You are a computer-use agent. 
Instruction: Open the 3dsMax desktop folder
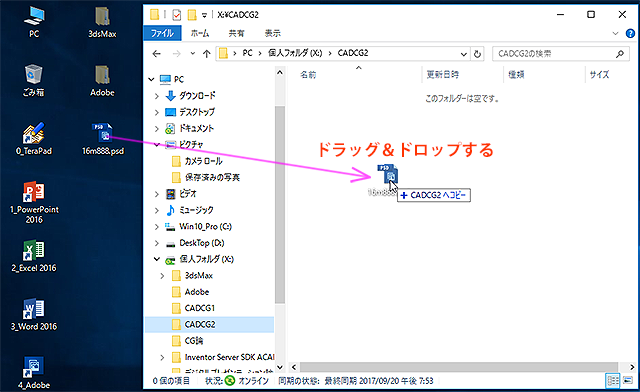pyautogui.click(x=102, y=22)
